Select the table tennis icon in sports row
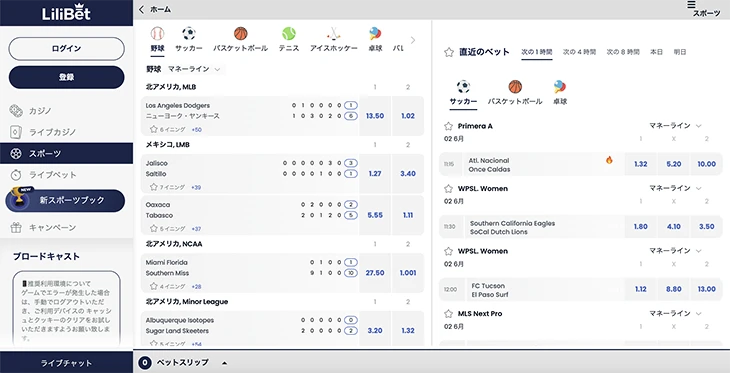 click(x=375, y=34)
